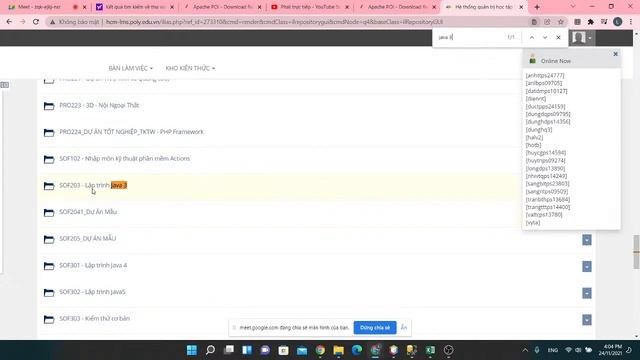The height and width of the screenshot is (360, 640).
Task: Click the SOF2041 folder icon
Action: [49, 213]
